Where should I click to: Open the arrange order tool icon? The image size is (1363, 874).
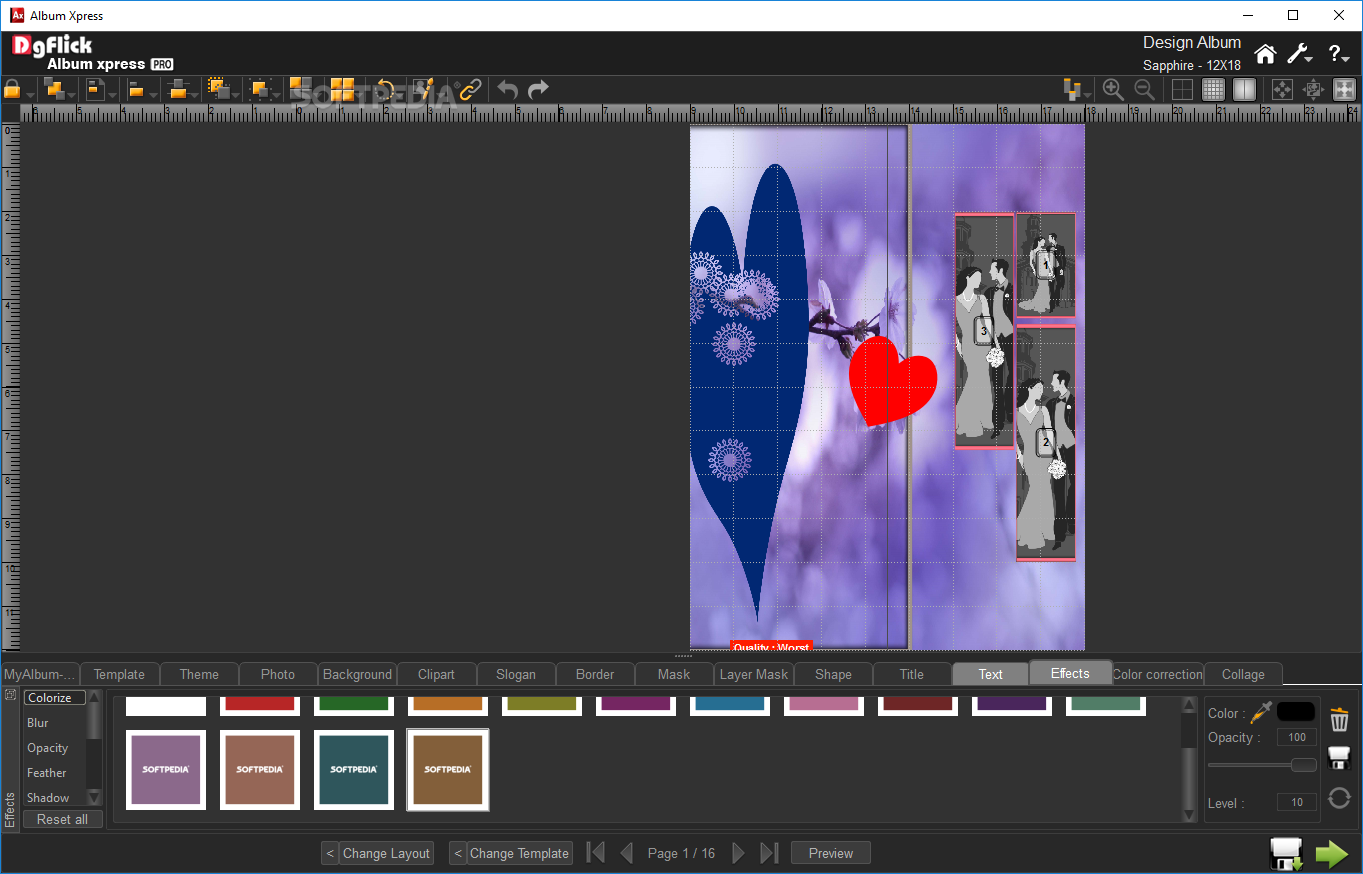(54, 89)
